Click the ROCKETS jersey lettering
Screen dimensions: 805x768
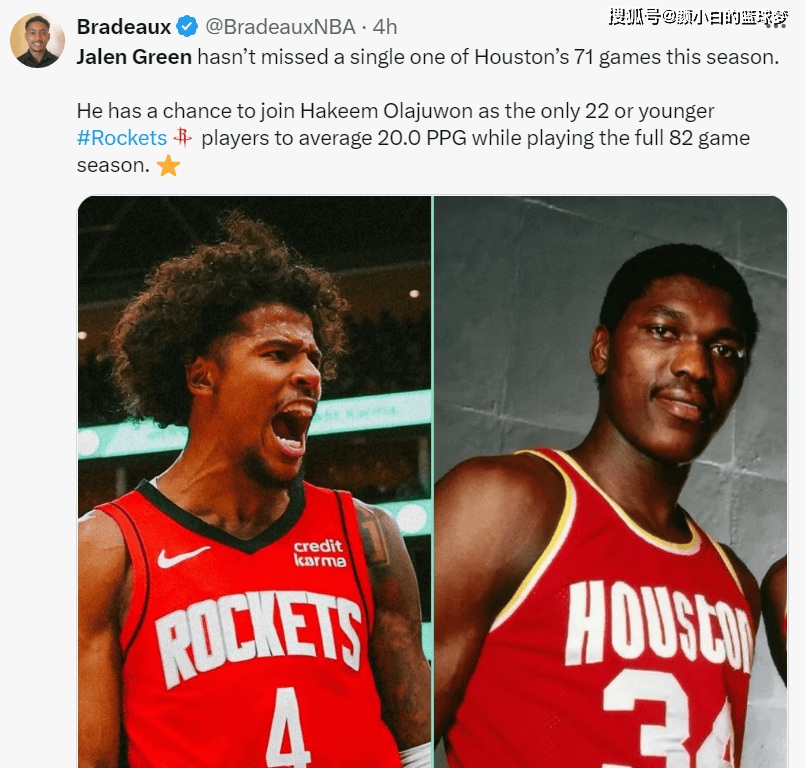pyautogui.click(x=259, y=636)
